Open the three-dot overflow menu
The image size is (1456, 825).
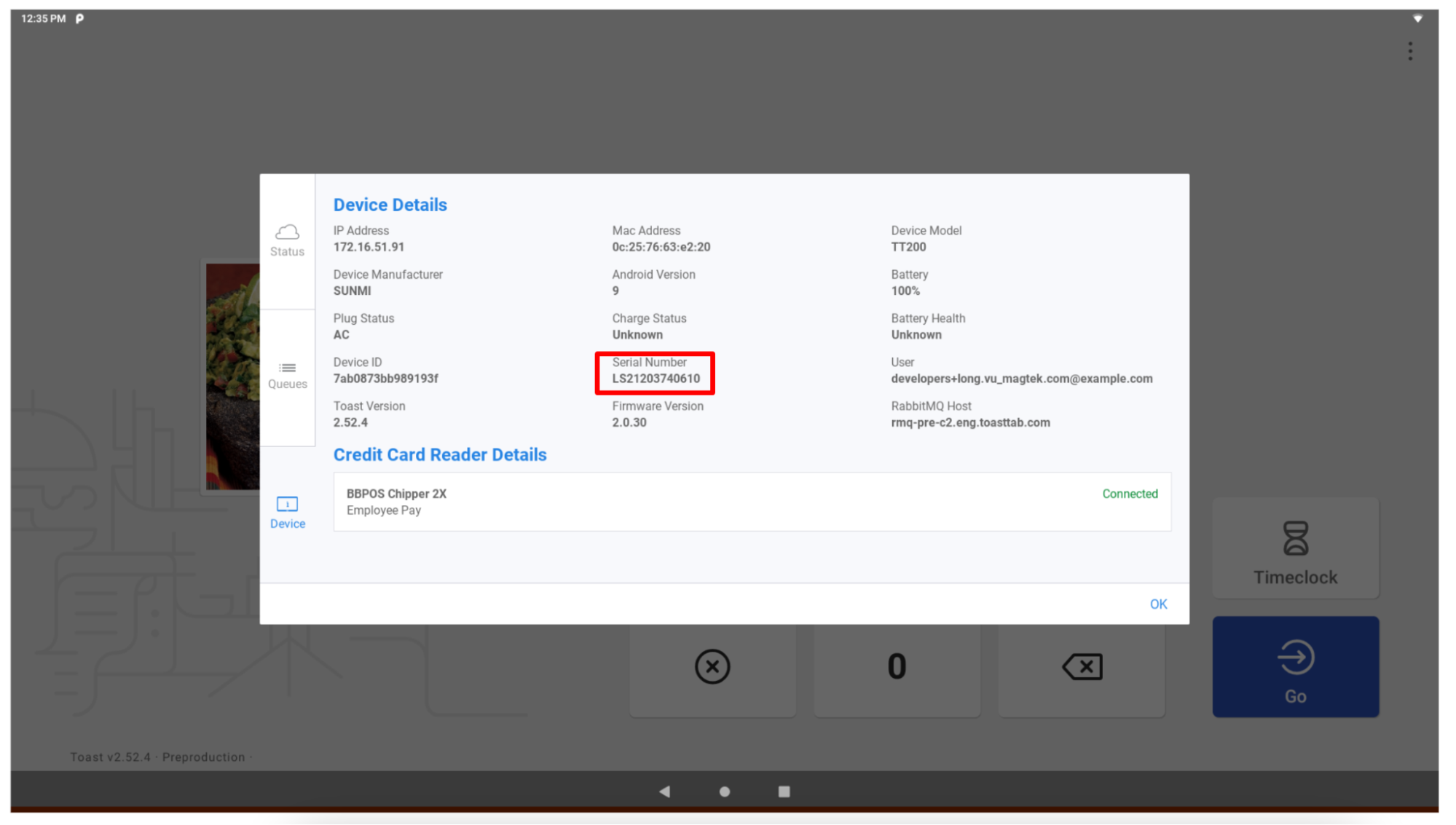(1410, 51)
